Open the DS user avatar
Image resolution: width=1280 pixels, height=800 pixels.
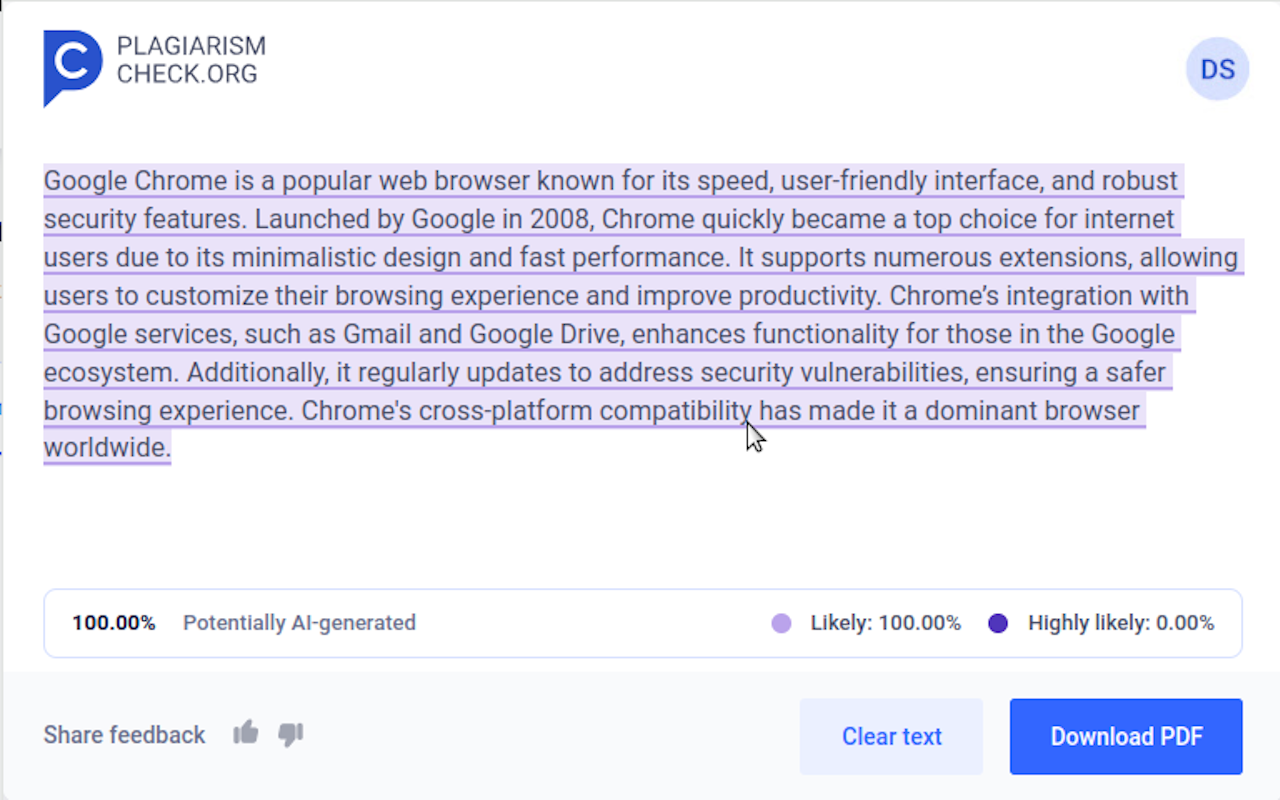click(1217, 69)
